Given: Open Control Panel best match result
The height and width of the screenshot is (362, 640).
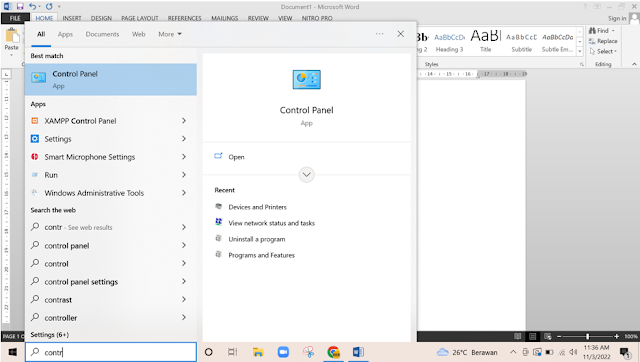Looking at the screenshot, I should point(111,80).
